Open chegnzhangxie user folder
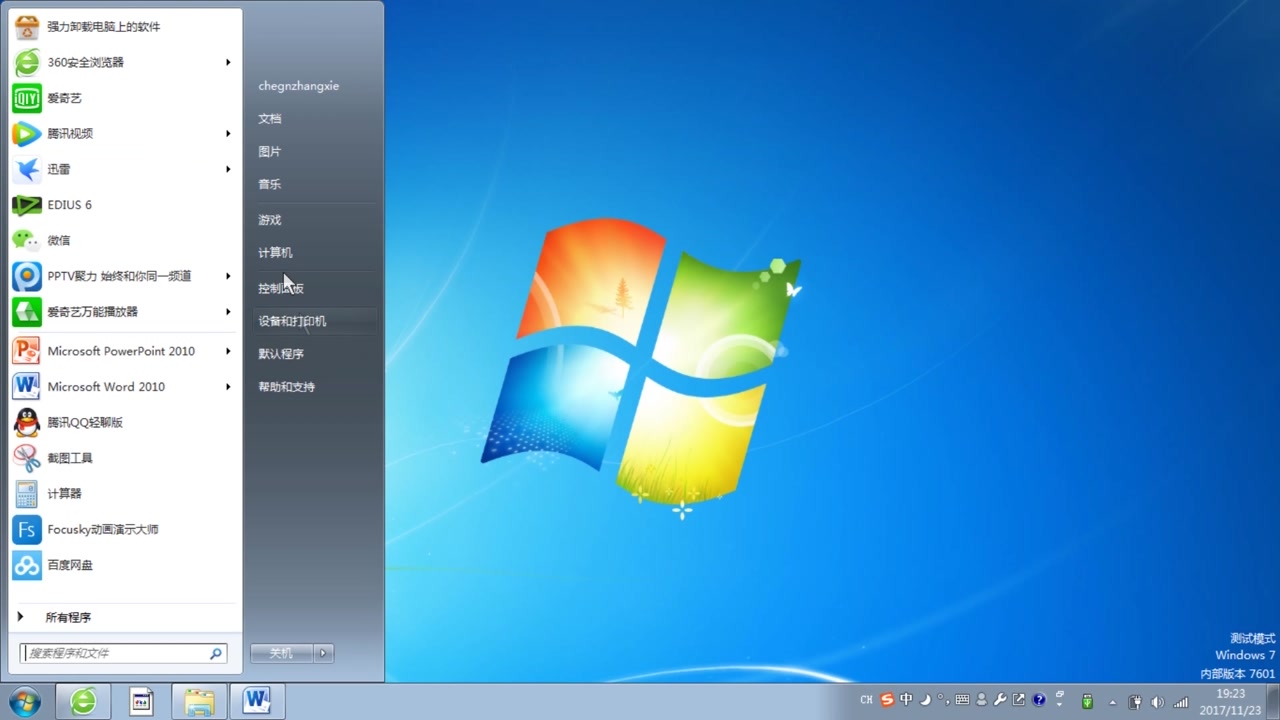 [x=299, y=86]
